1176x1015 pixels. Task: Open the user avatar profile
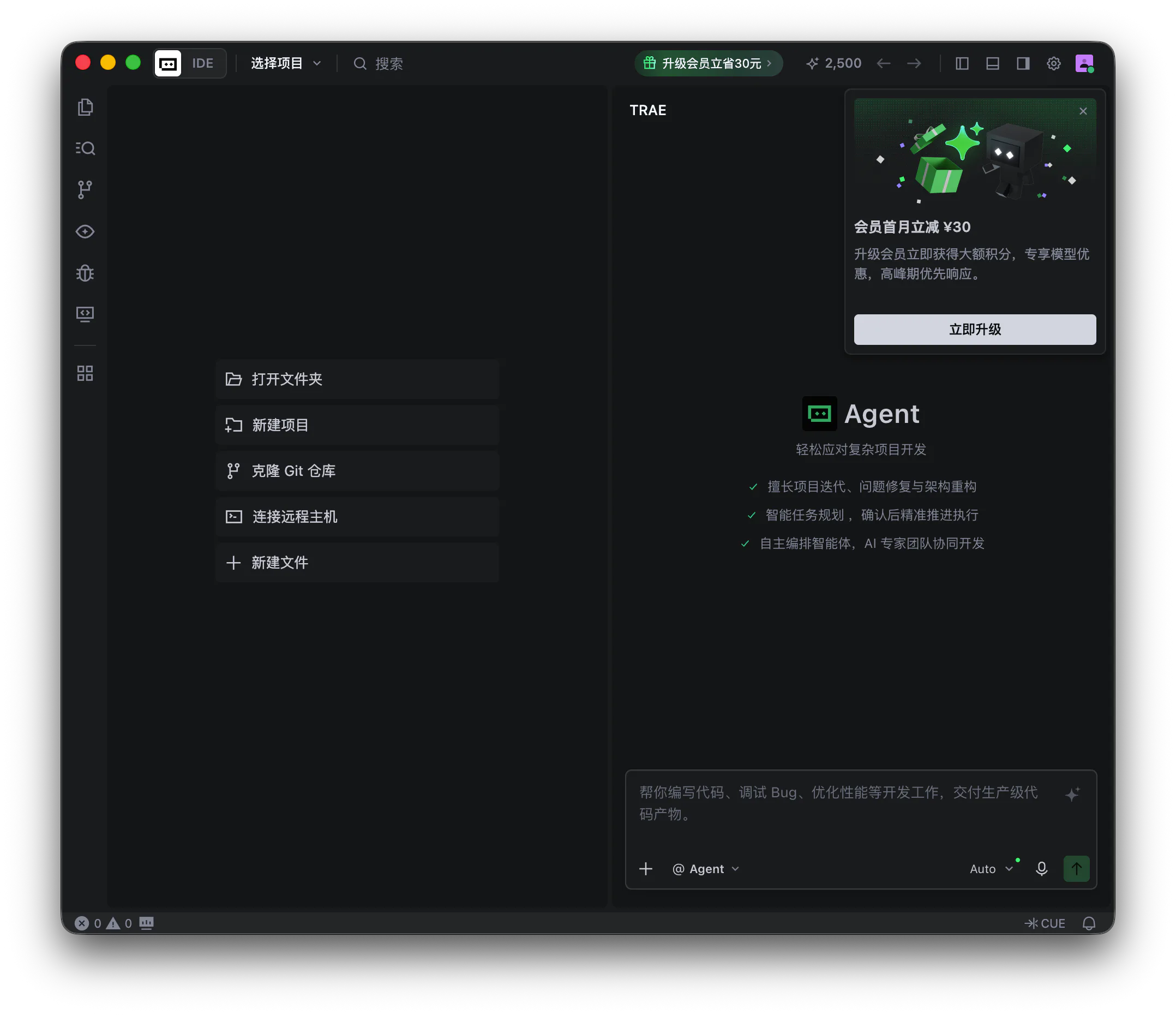click(1084, 63)
